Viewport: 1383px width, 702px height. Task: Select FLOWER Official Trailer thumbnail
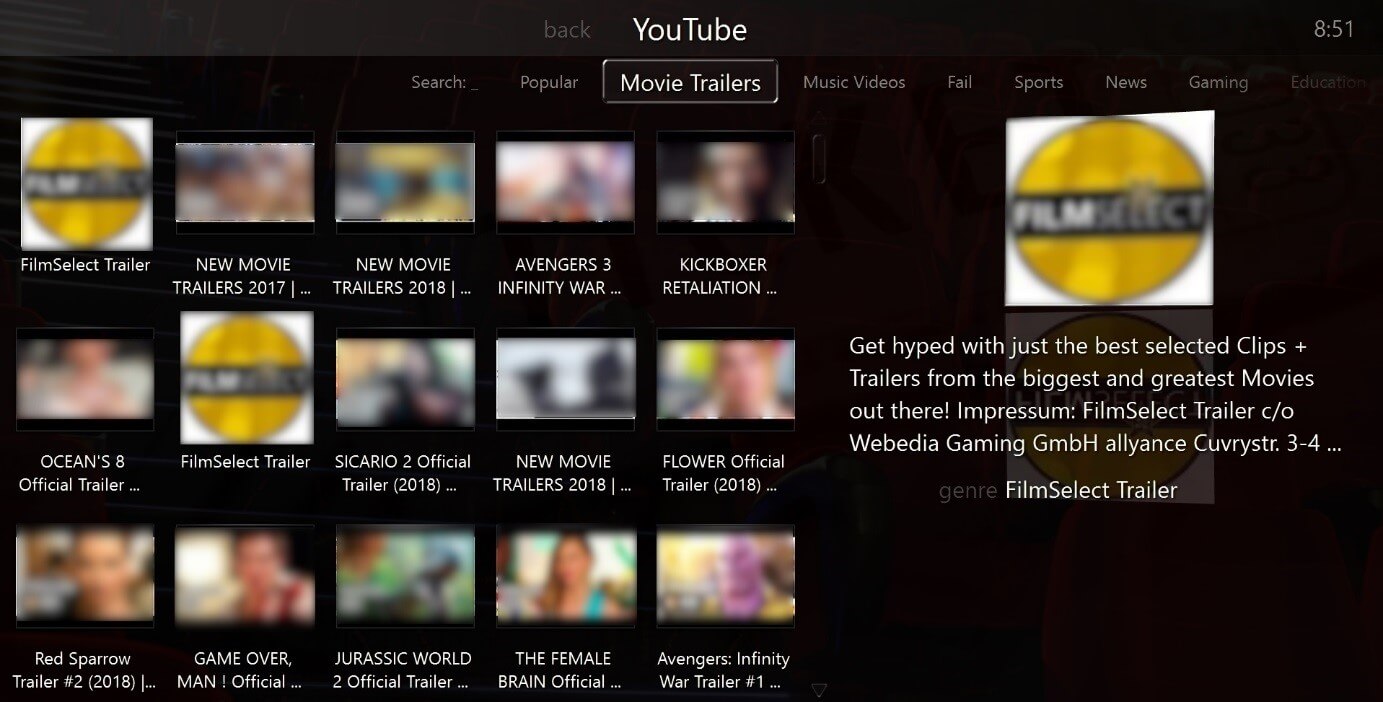(x=725, y=379)
